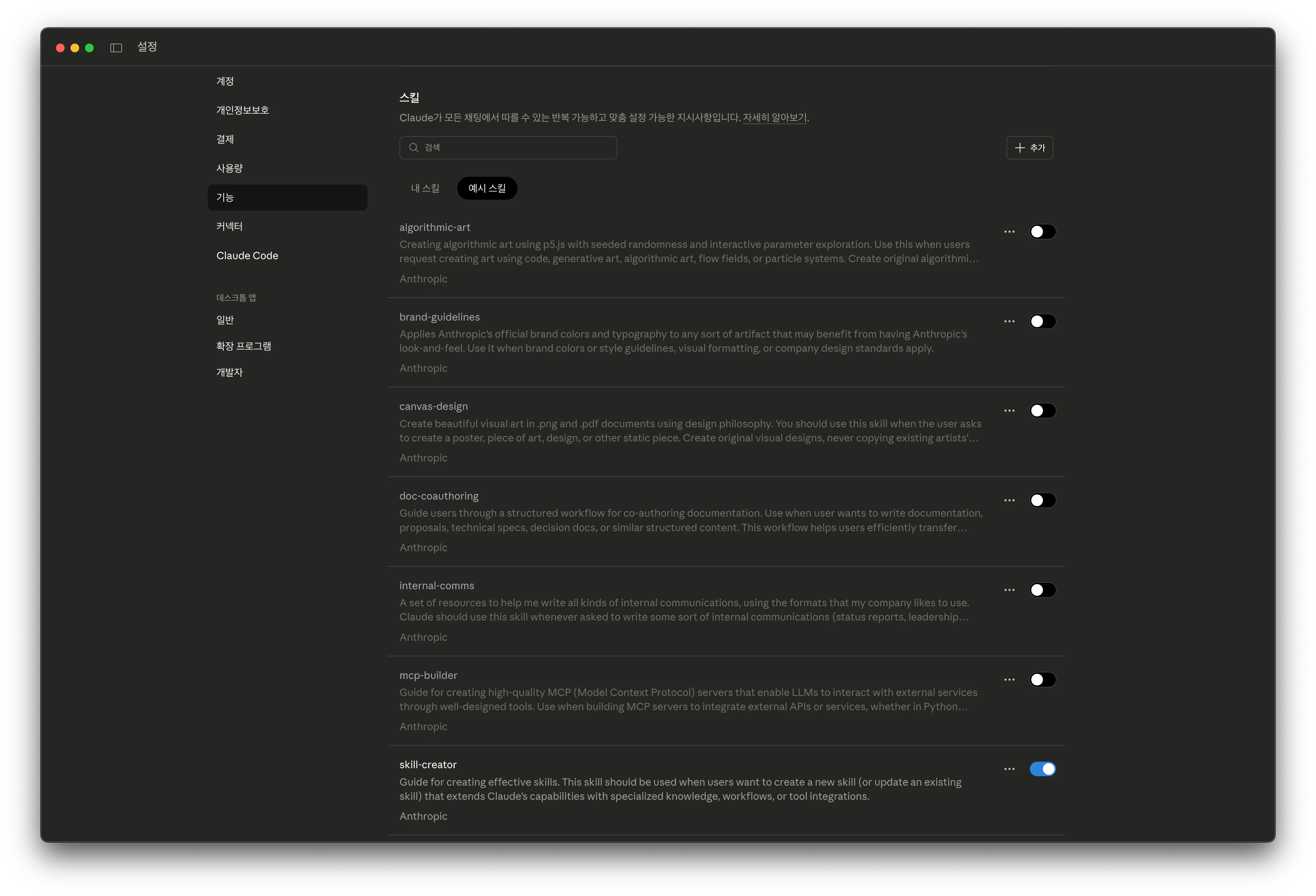The width and height of the screenshot is (1316, 896).
Task: Toggle the sidebar panel icon
Action: [x=116, y=48]
